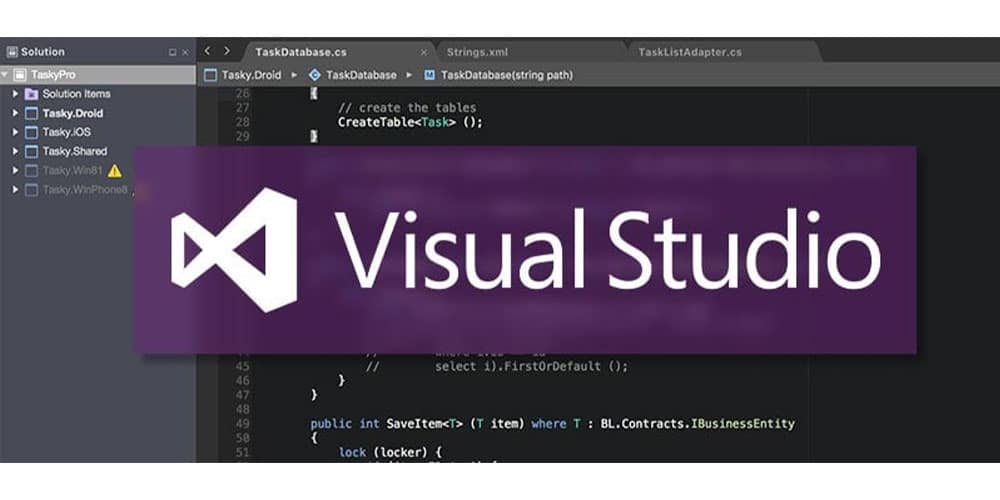Image resolution: width=1000 pixels, height=500 pixels.
Task: Click the CreateTable<Task> code line
Action: (410, 122)
